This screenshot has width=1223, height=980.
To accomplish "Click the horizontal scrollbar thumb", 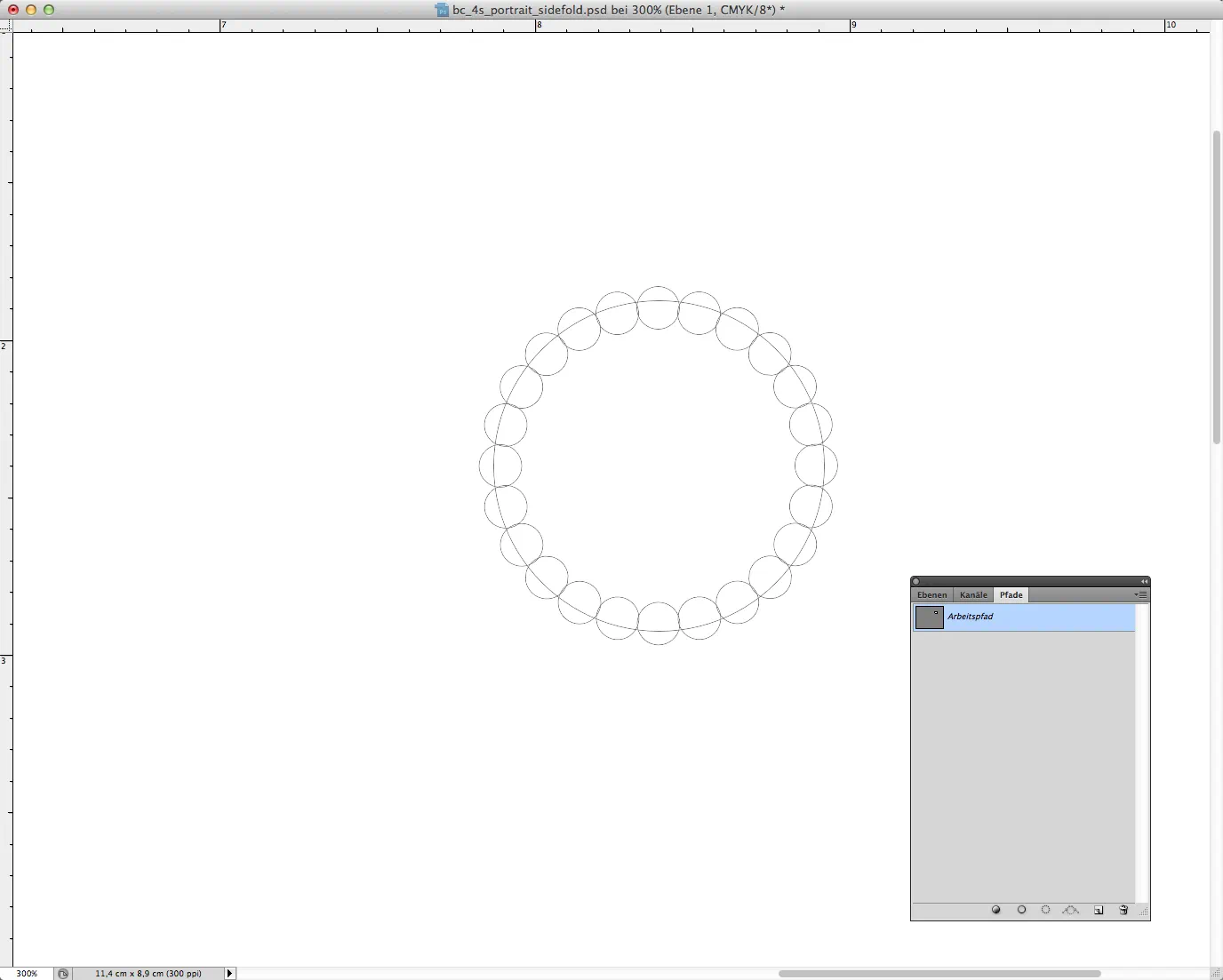I will coord(939,974).
